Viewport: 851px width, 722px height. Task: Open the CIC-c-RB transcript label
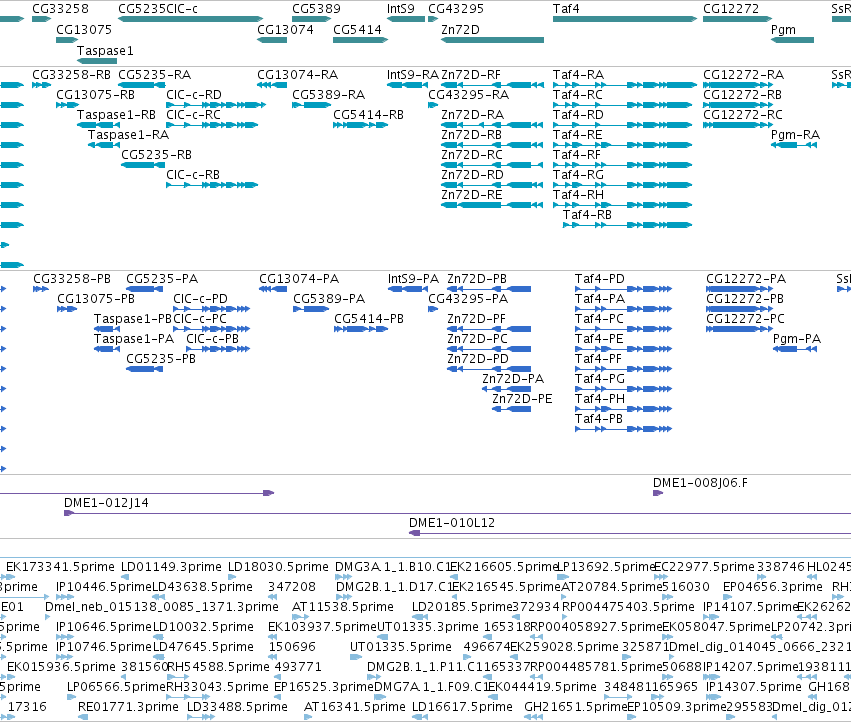point(193,174)
